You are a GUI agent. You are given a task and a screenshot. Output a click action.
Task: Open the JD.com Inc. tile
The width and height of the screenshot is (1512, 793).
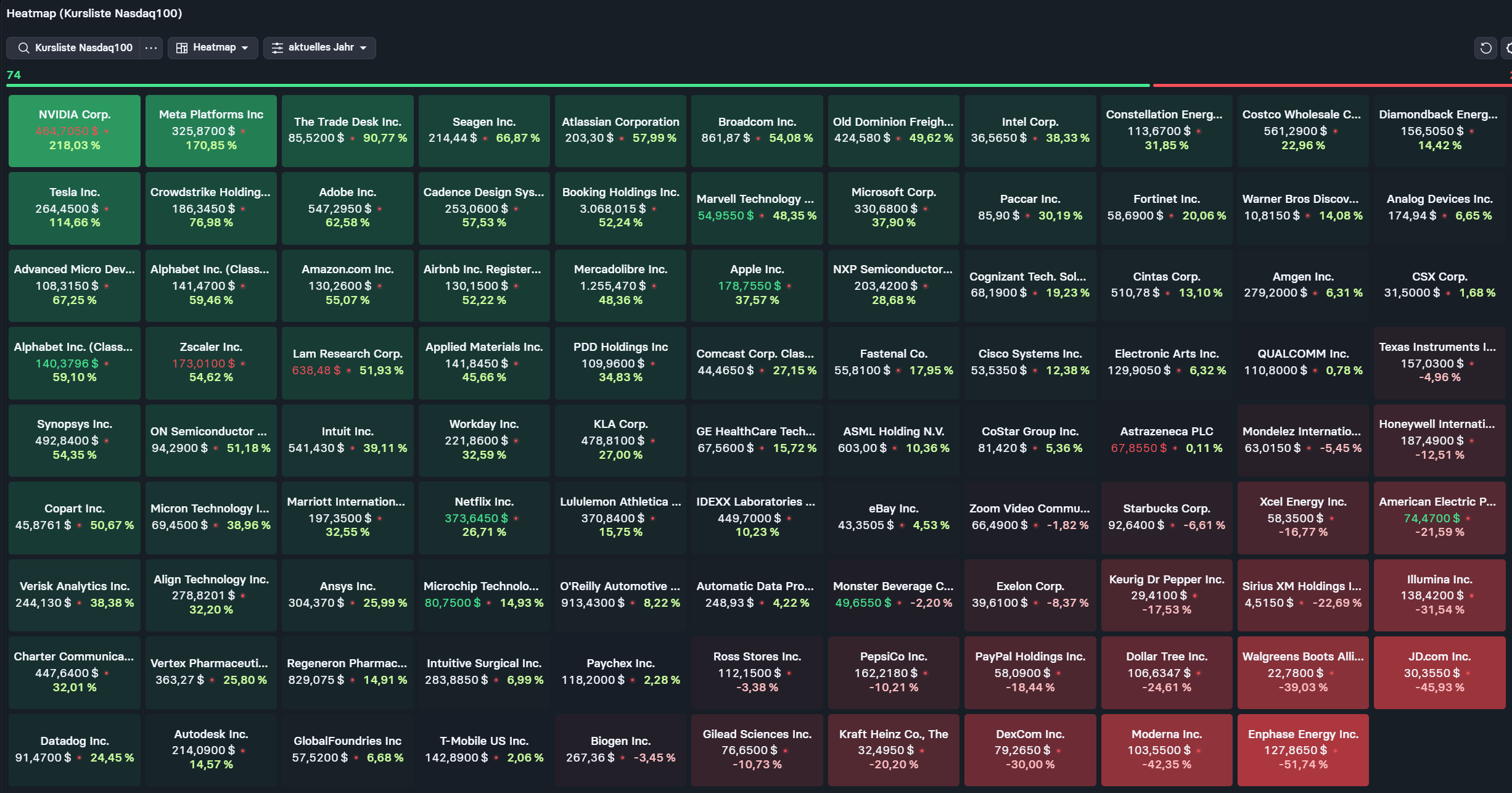1439,673
